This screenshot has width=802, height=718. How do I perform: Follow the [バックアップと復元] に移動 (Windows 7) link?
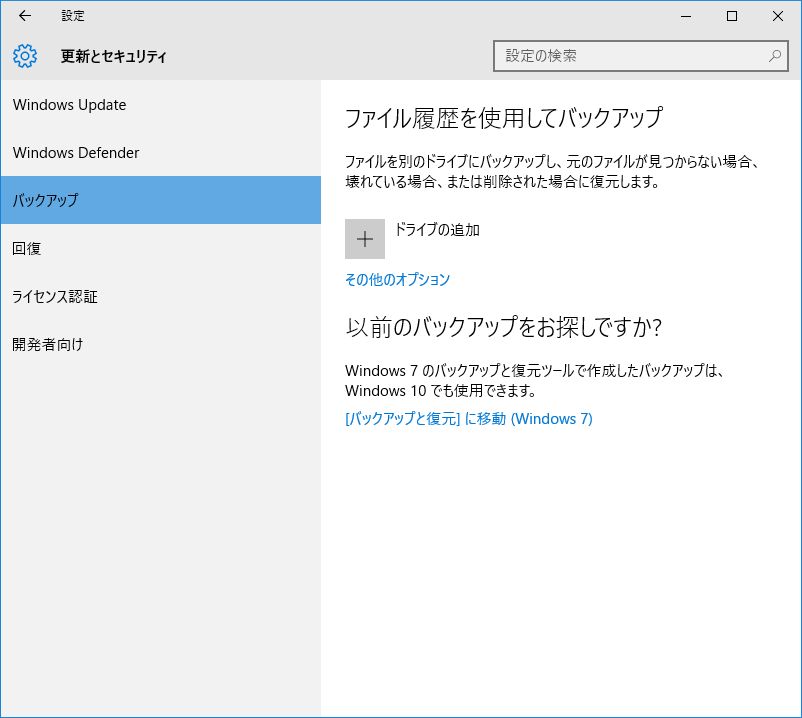pyautogui.click(x=468, y=419)
